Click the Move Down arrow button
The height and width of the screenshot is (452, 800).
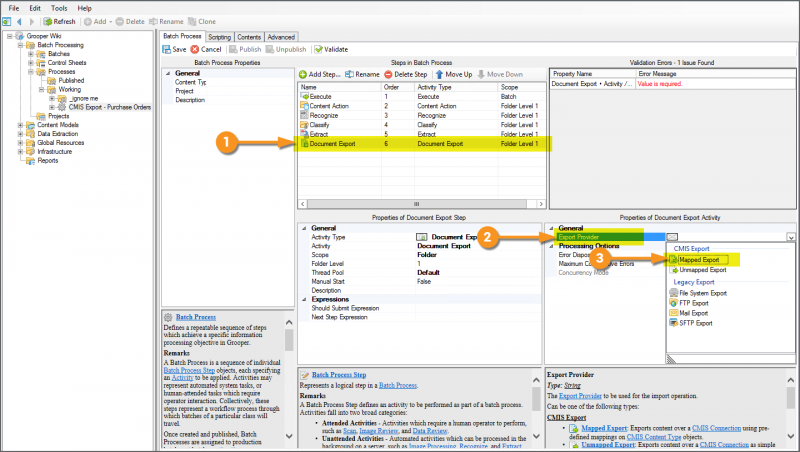pos(500,74)
